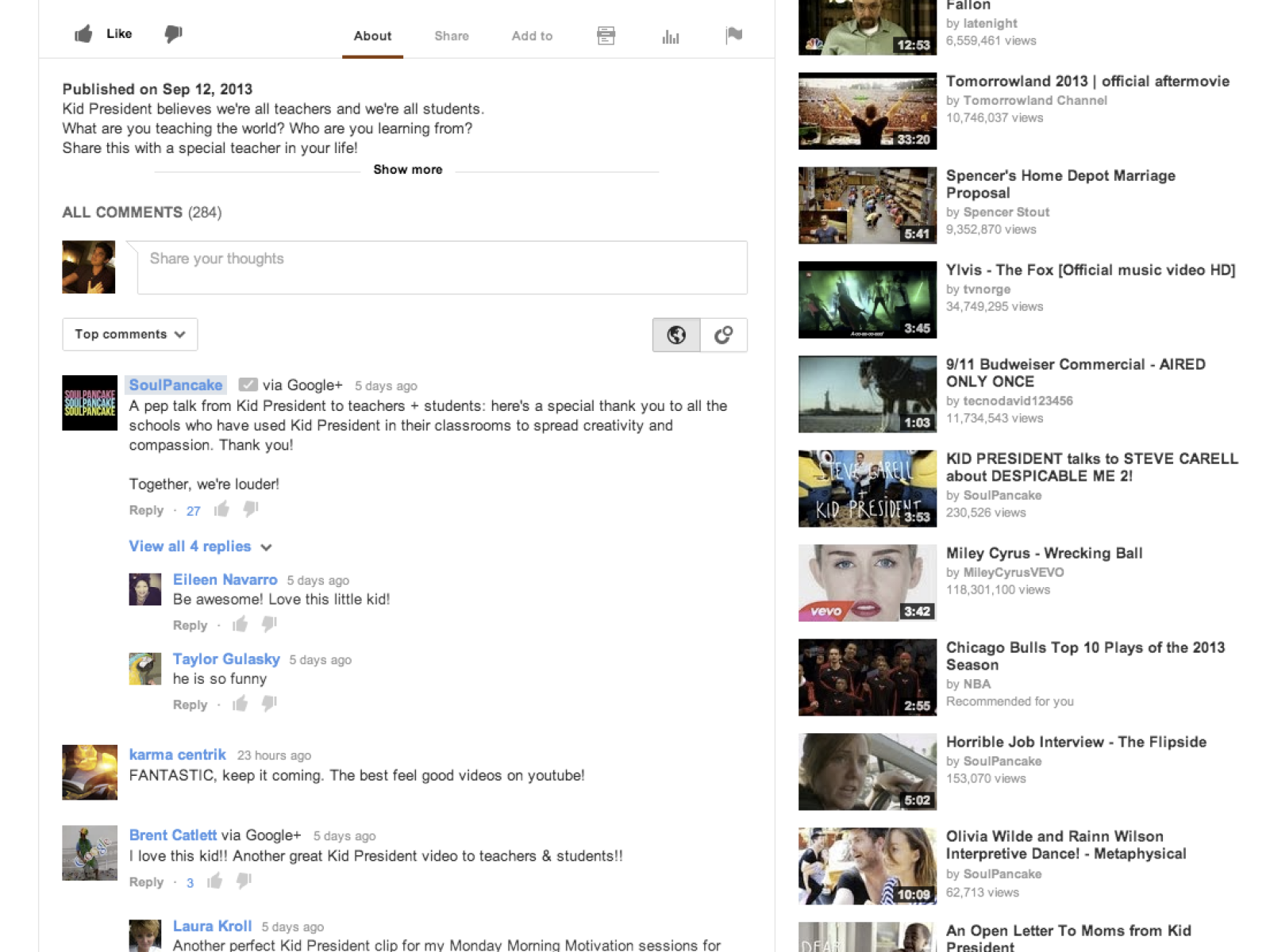Open the video statistics bar chart icon

coord(671,36)
